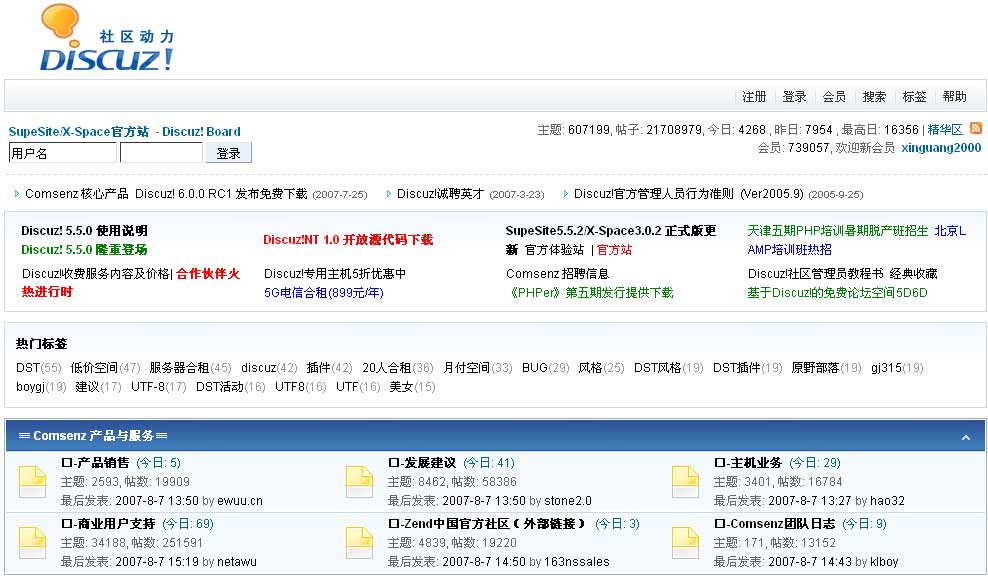Open 5G电信合租(899元/年) link
Image resolution: width=988 pixels, height=581 pixels.
click(x=324, y=292)
